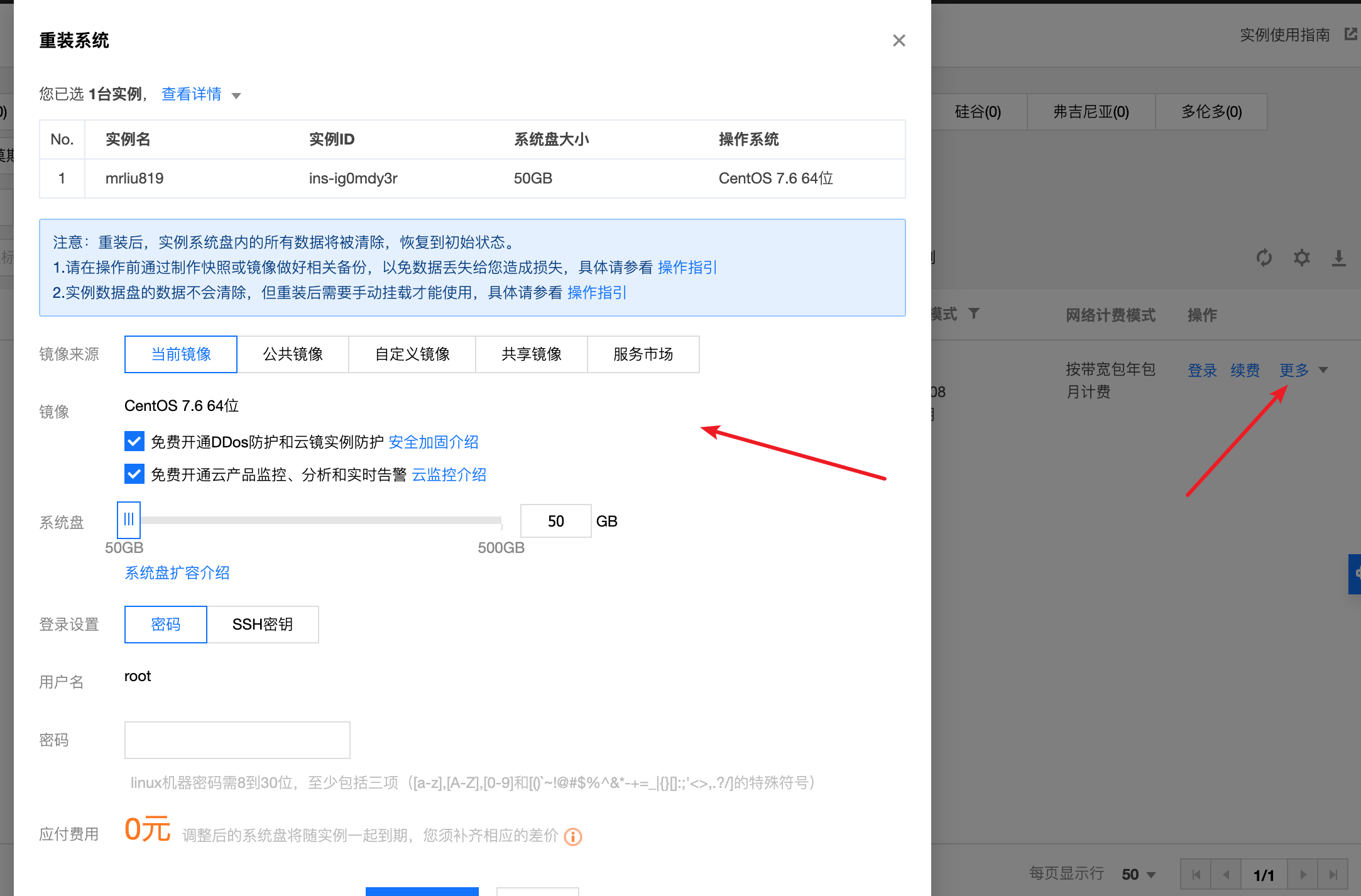Choose 密码 login setting
1361x896 pixels.
[x=166, y=625]
